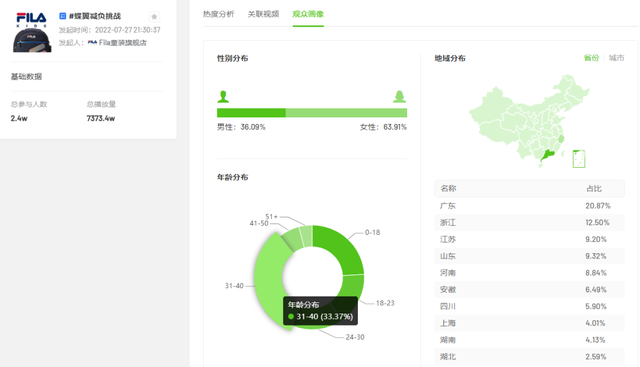Click the launch time 2022-07-27 21:30:37

(128, 30)
